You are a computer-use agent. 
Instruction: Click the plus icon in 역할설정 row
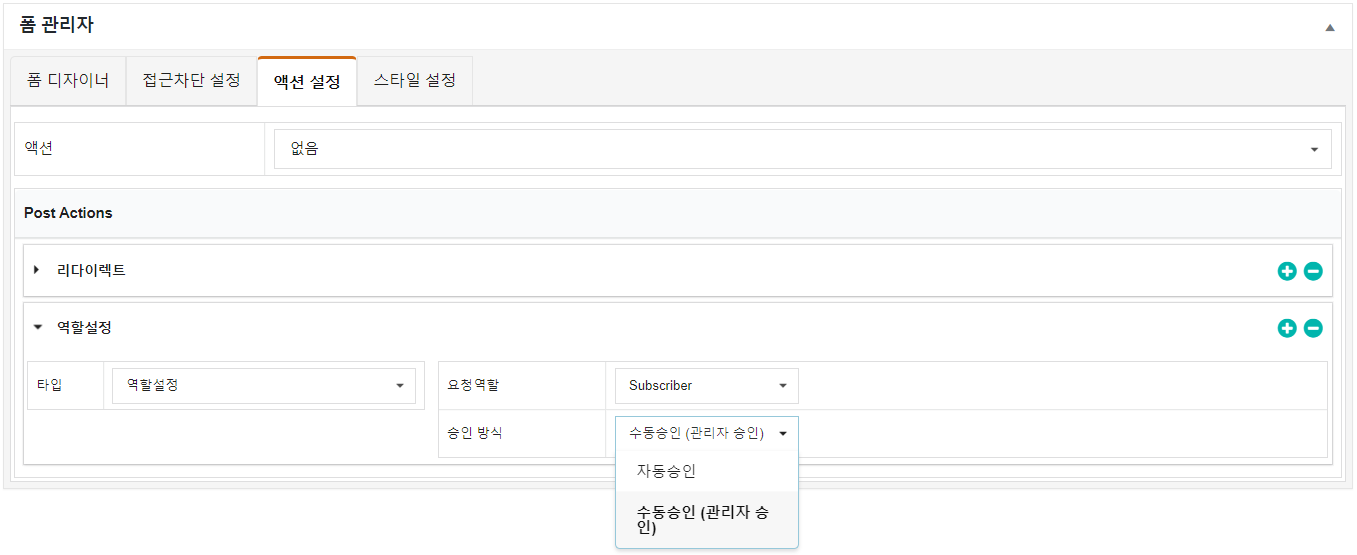point(1287,328)
